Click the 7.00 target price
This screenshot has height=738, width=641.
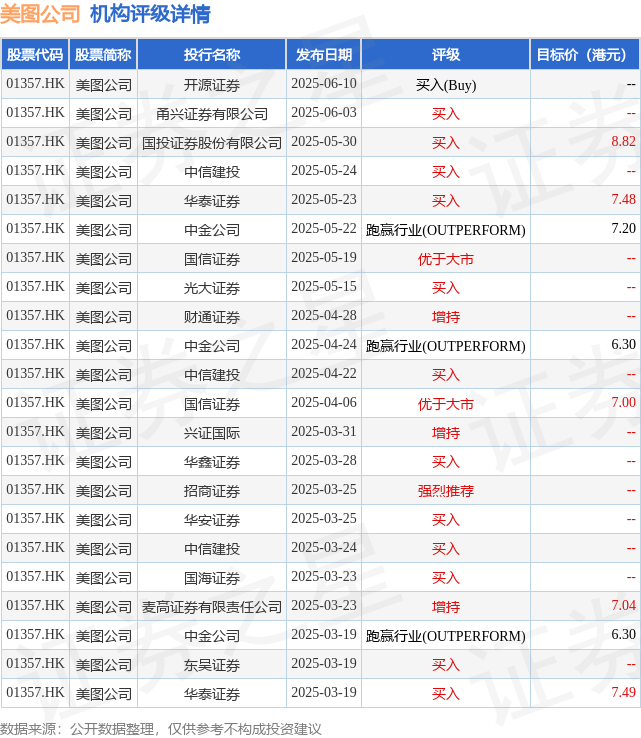click(x=623, y=402)
